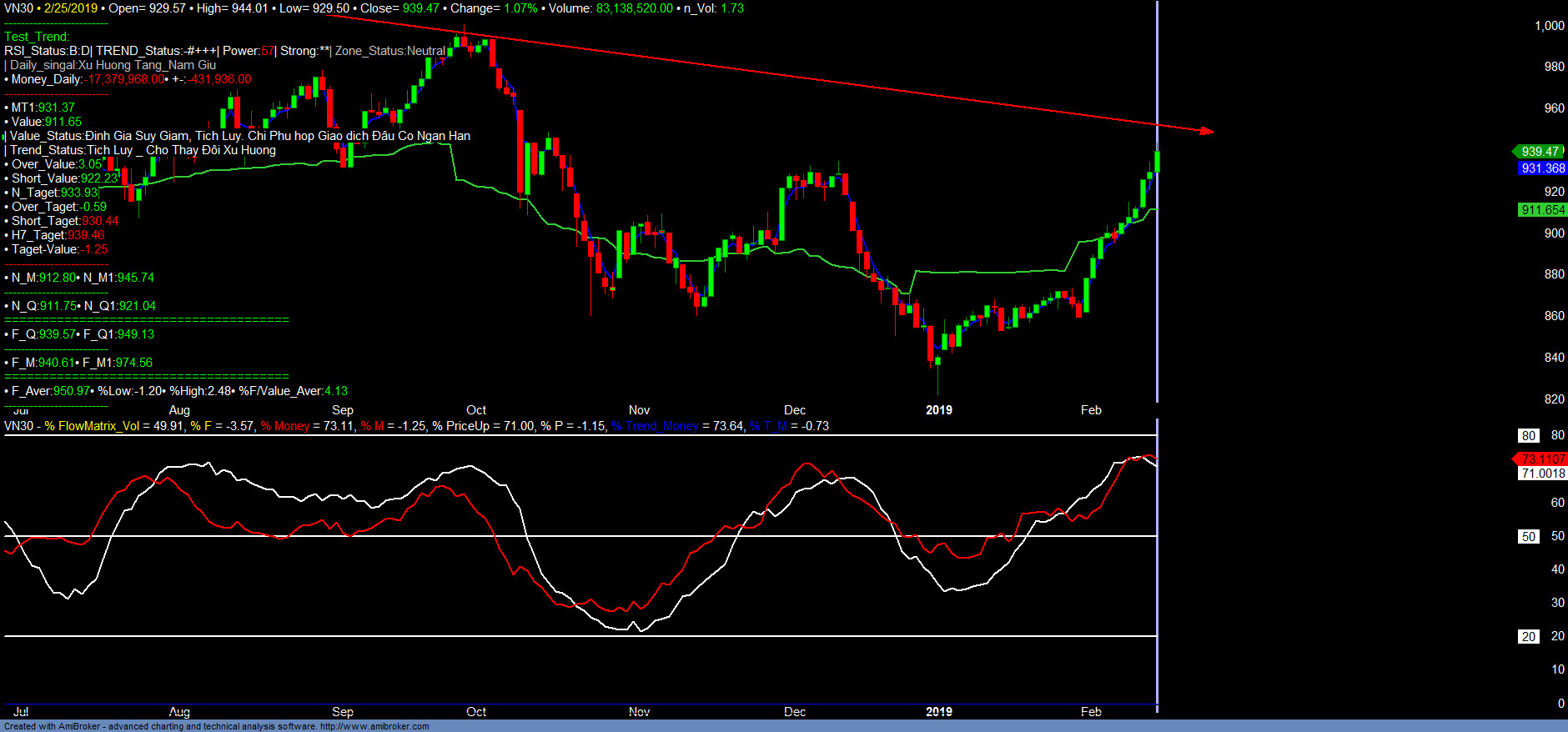This screenshot has width=1568, height=732.
Task: Click the boxed 50 midline level label
Action: click(1528, 536)
